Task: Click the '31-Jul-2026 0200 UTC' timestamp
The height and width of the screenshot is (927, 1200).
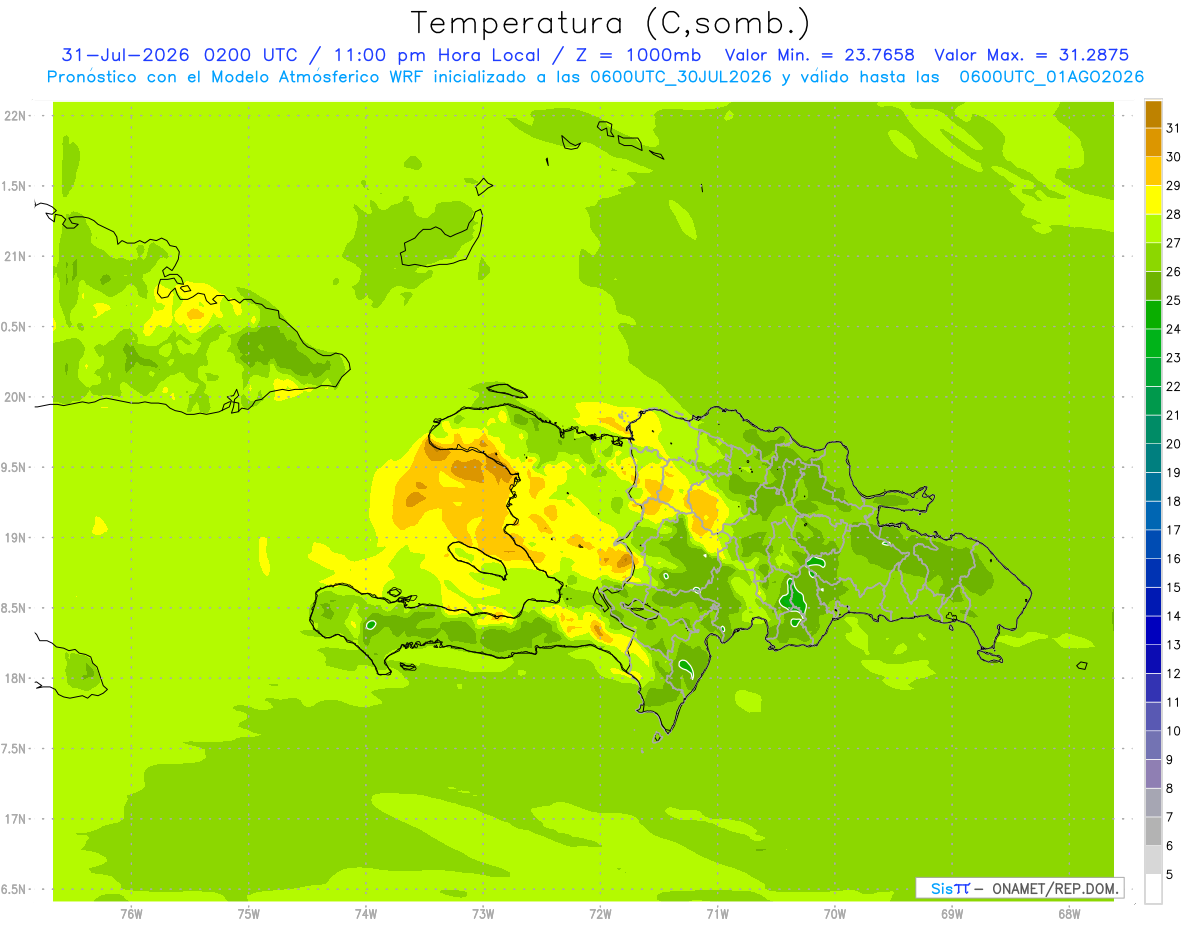Action: pos(179,55)
